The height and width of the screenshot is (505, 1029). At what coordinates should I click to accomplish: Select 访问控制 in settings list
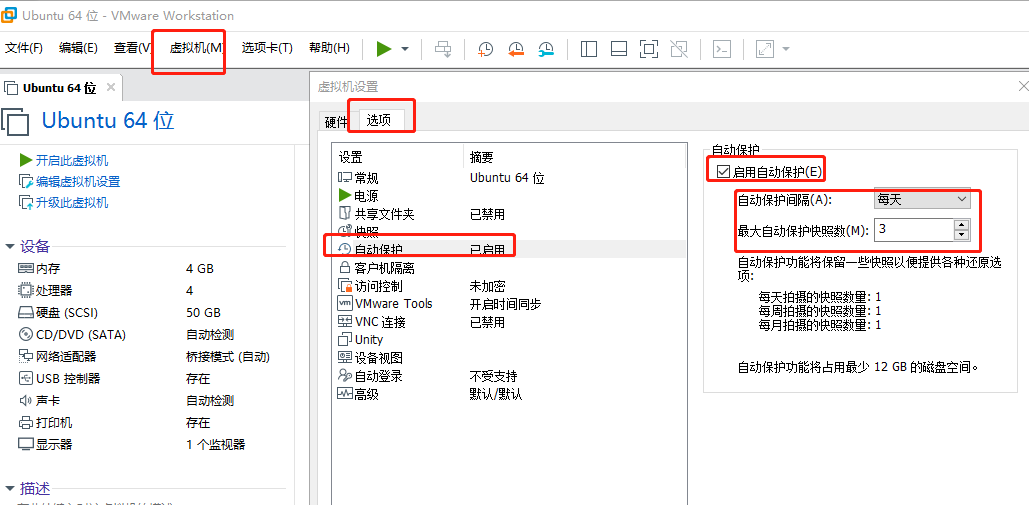[x=510, y=286]
